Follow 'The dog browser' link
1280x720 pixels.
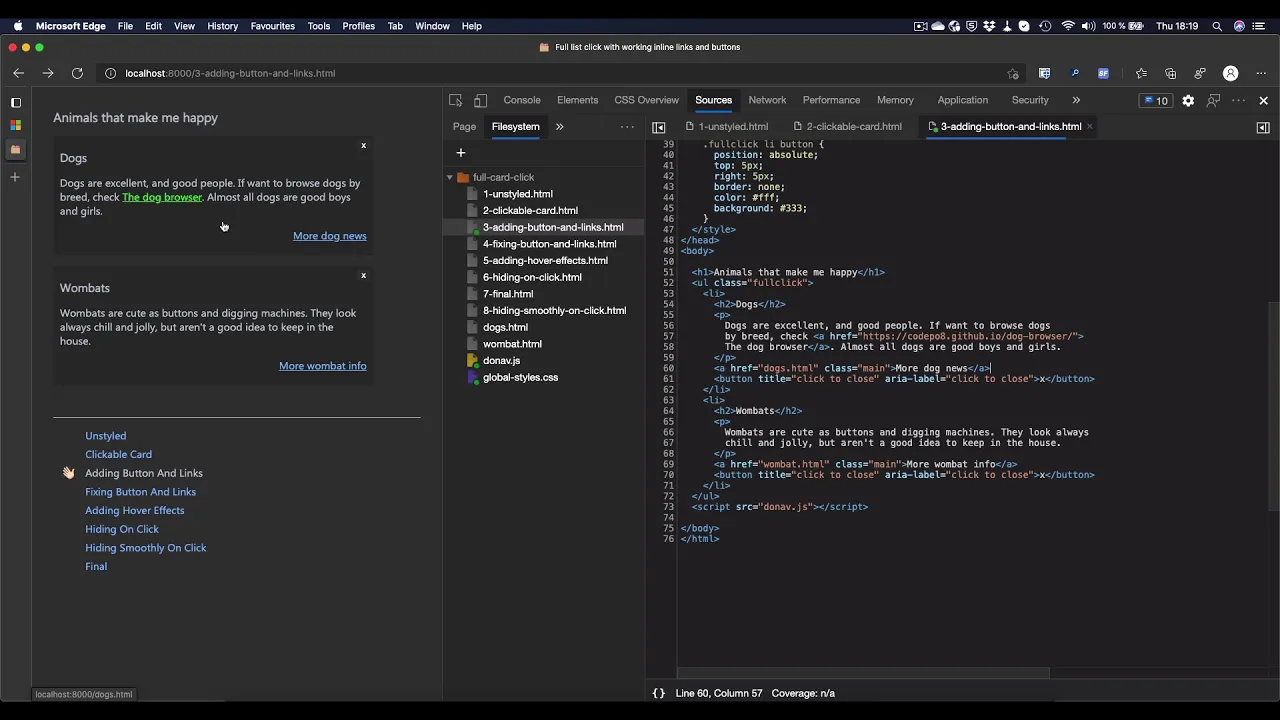coord(162,197)
